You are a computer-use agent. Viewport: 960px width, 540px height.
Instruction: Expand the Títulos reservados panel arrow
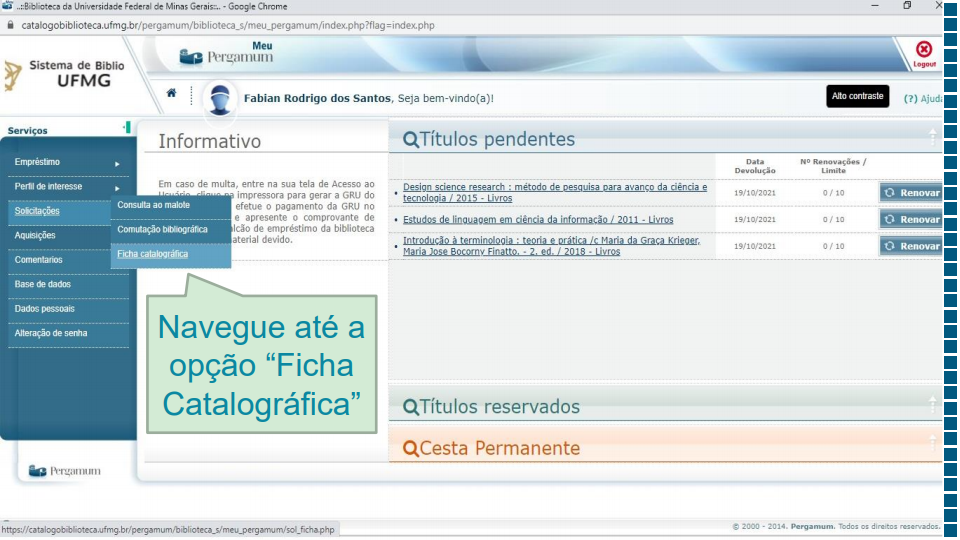coord(932,403)
